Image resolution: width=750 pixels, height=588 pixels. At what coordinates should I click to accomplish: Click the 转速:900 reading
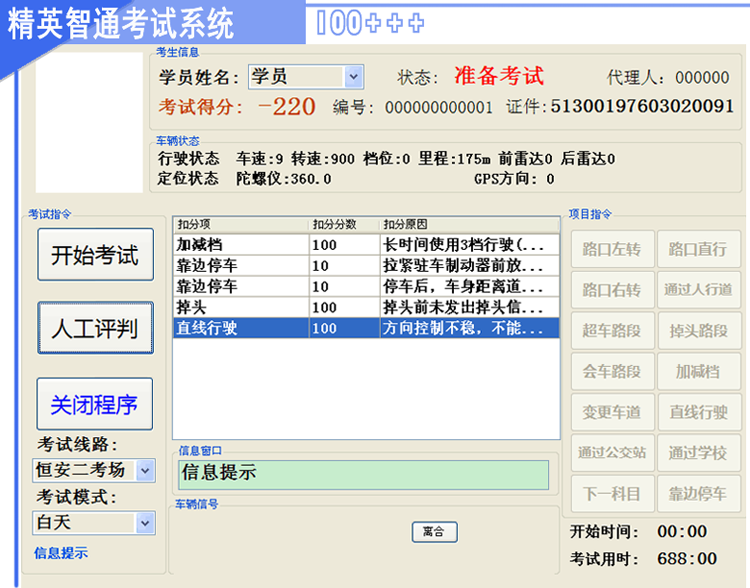click(x=323, y=159)
